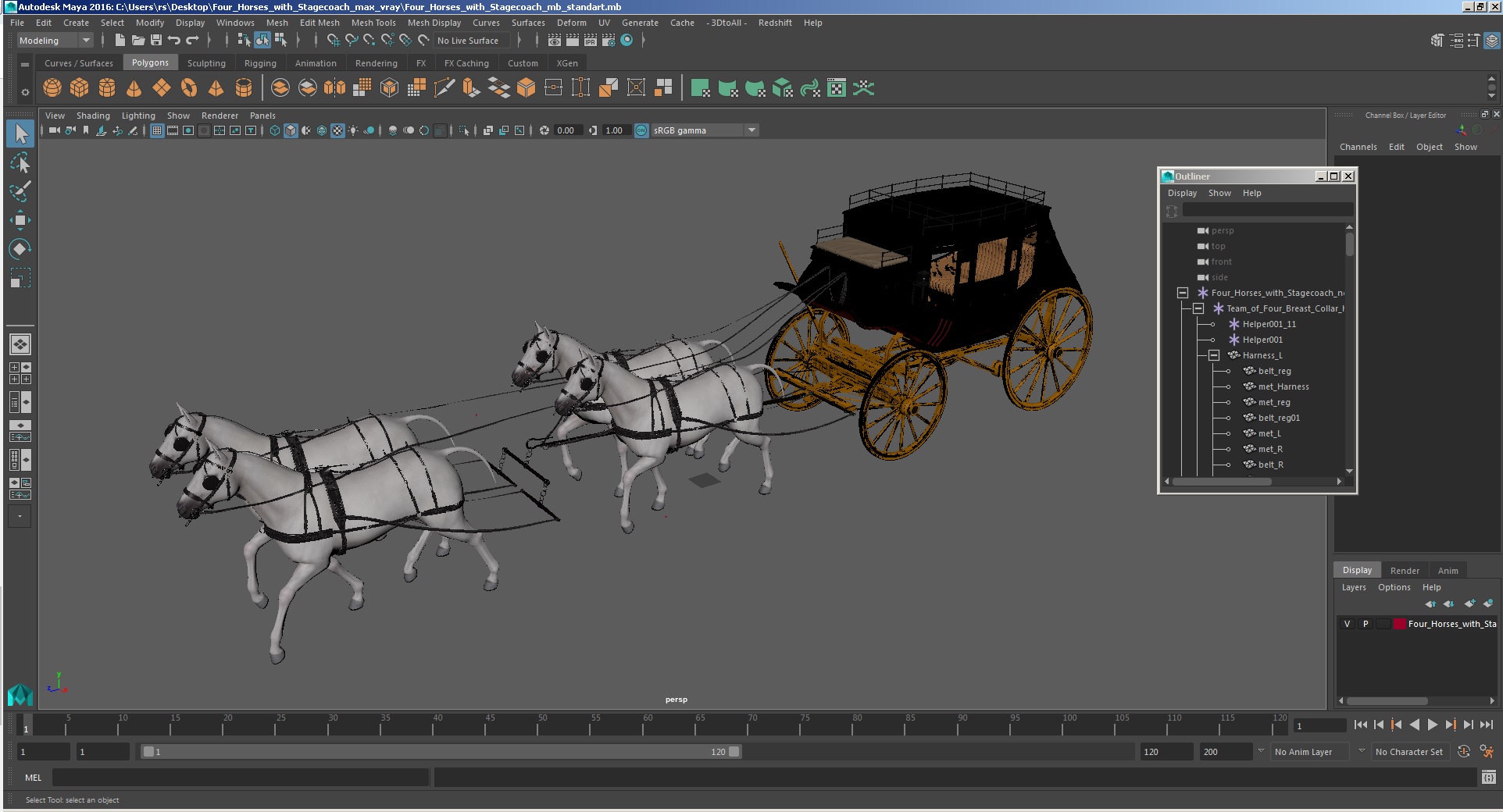This screenshot has height=812, width=1503.
Task: Toggle viewport grid display
Action: click(x=157, y=130)
